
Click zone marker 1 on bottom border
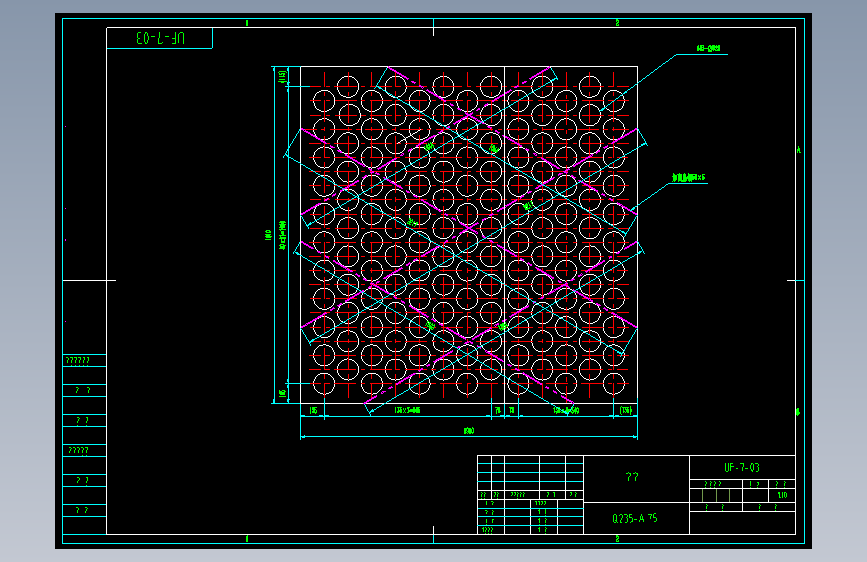pos(247,539)
